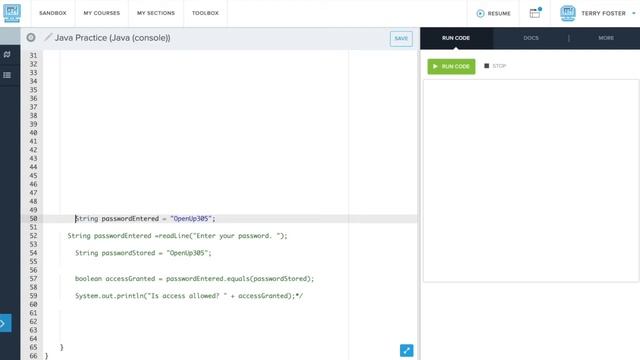640x360 pixels.
Task: Open the Terry Foster account dropdown
Action: point(608,13)
